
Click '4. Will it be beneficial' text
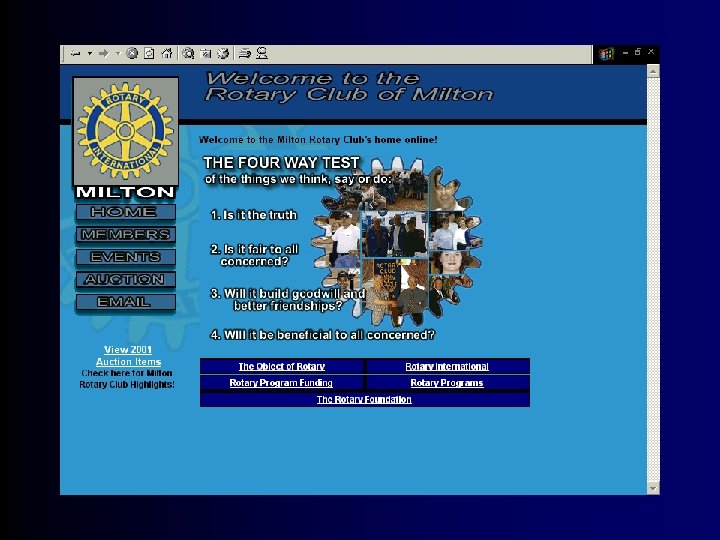pyautogui.click(x=322, y=335)
